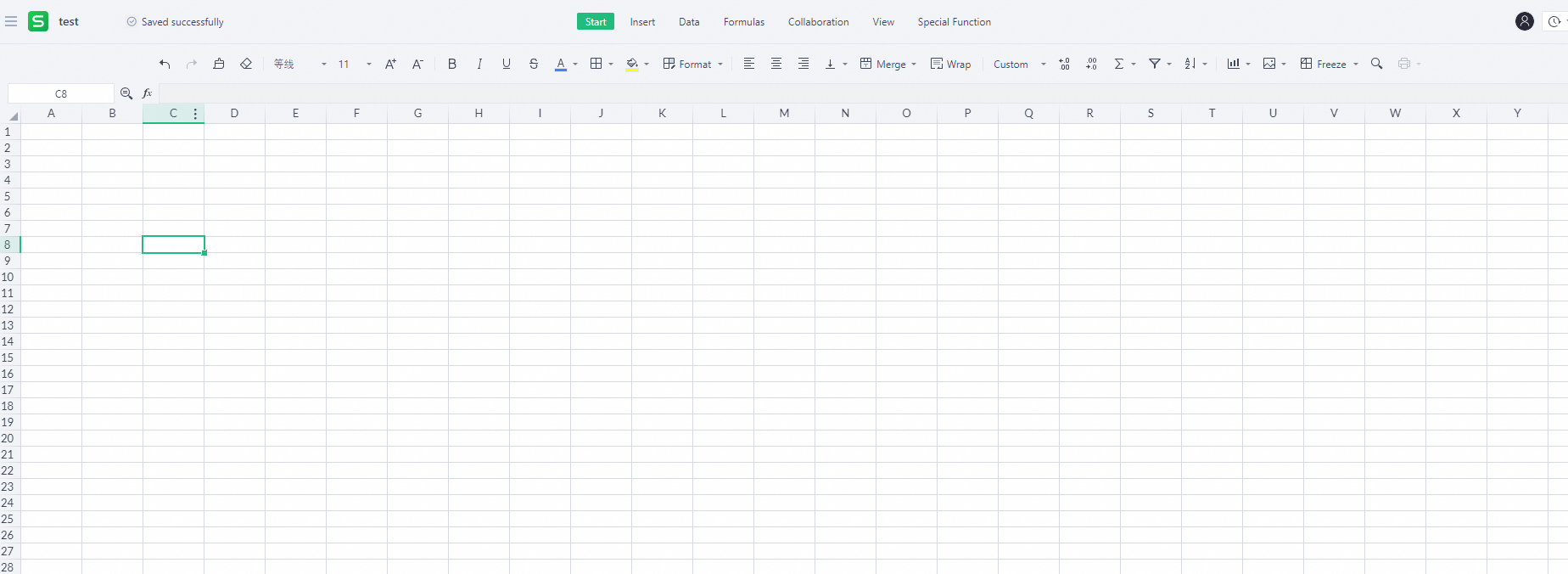The height and width of the screenshot is (574, 1568).
Task: Select row 15 header
Action: coord(8,357)
